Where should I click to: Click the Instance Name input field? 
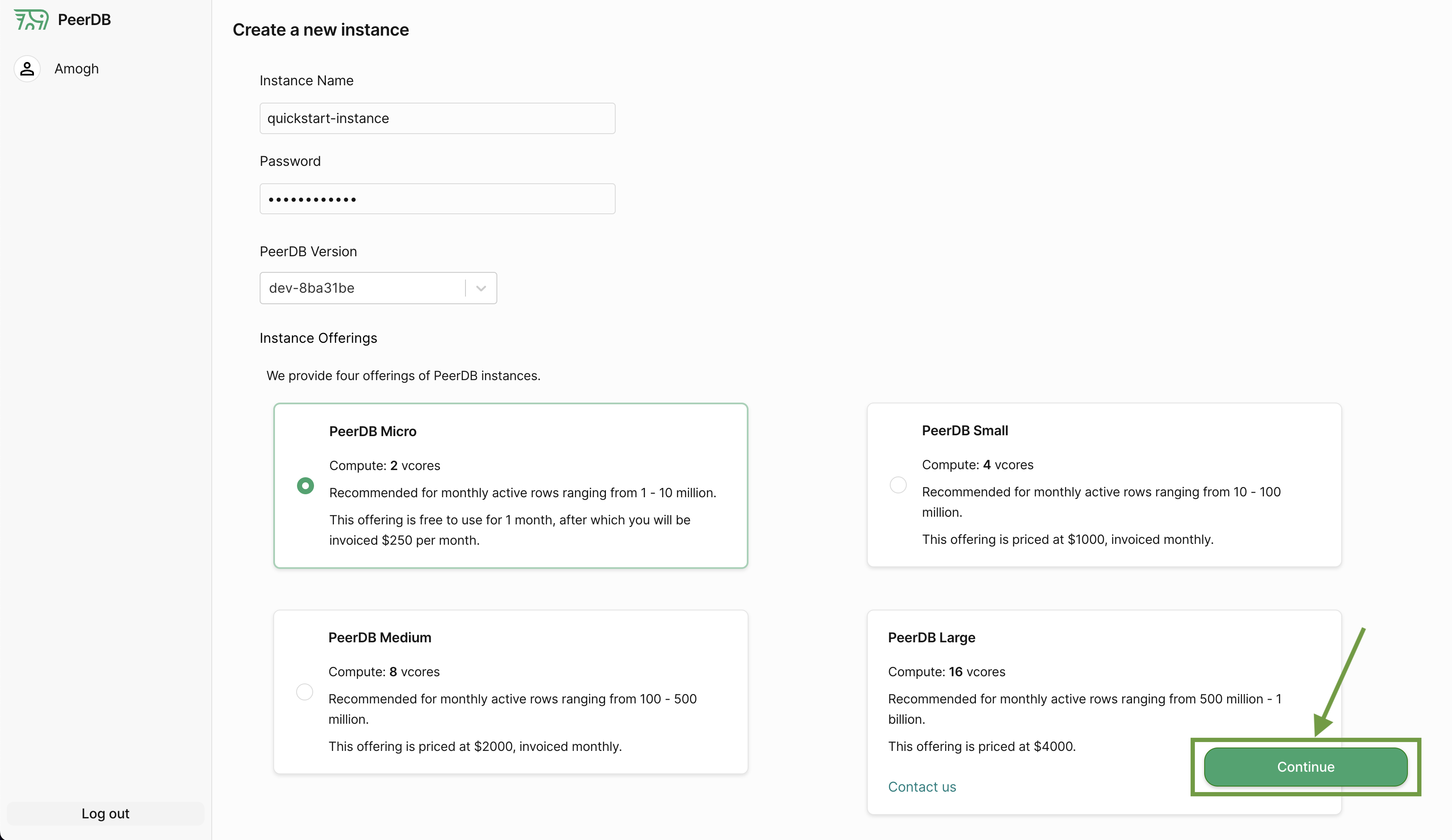coord(437,118)
